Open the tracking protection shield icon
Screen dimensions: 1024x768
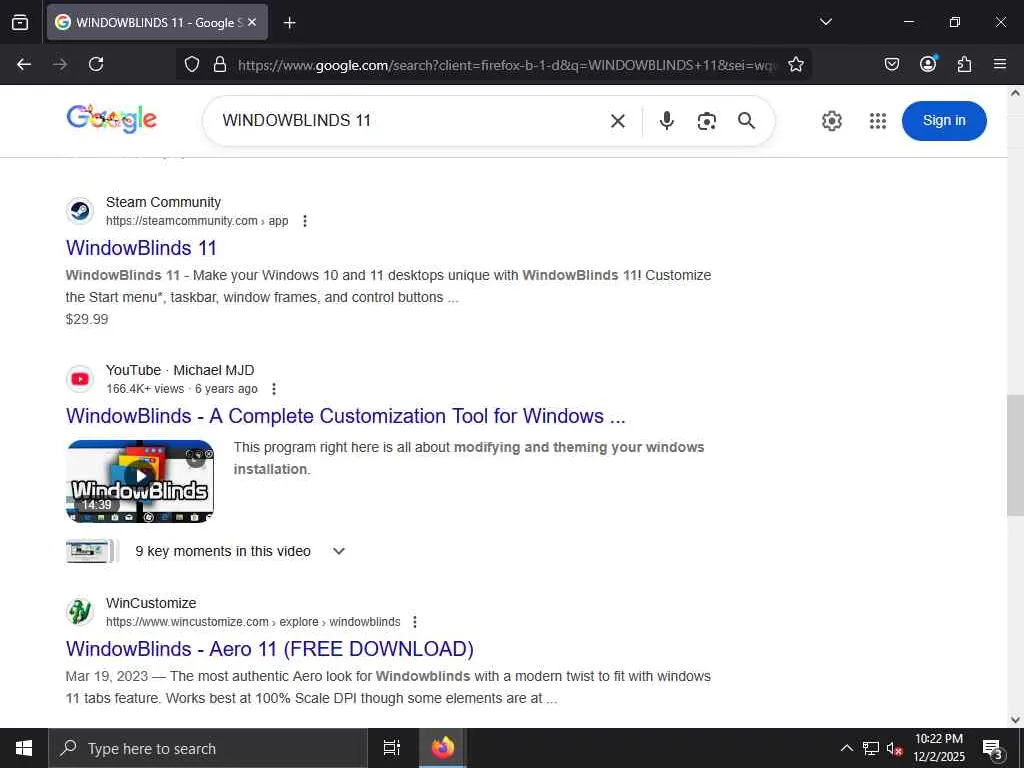191,64
